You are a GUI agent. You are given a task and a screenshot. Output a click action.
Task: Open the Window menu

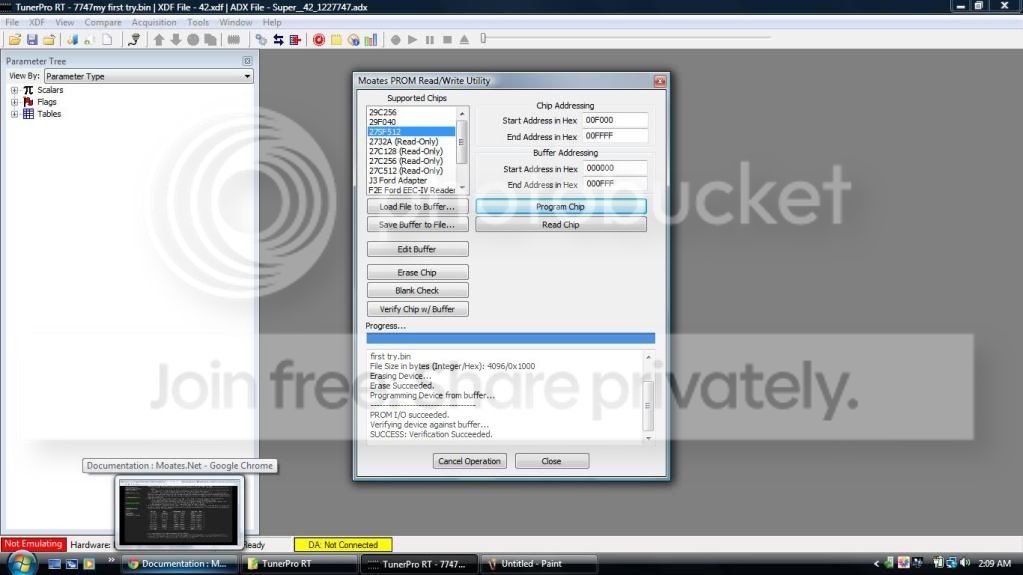click(236, 22)
